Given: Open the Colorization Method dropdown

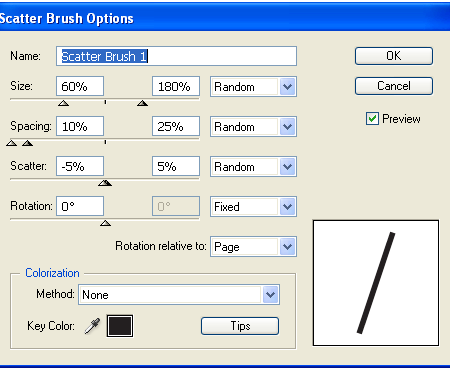Looking at the screenshot, I should pos(179,295).
